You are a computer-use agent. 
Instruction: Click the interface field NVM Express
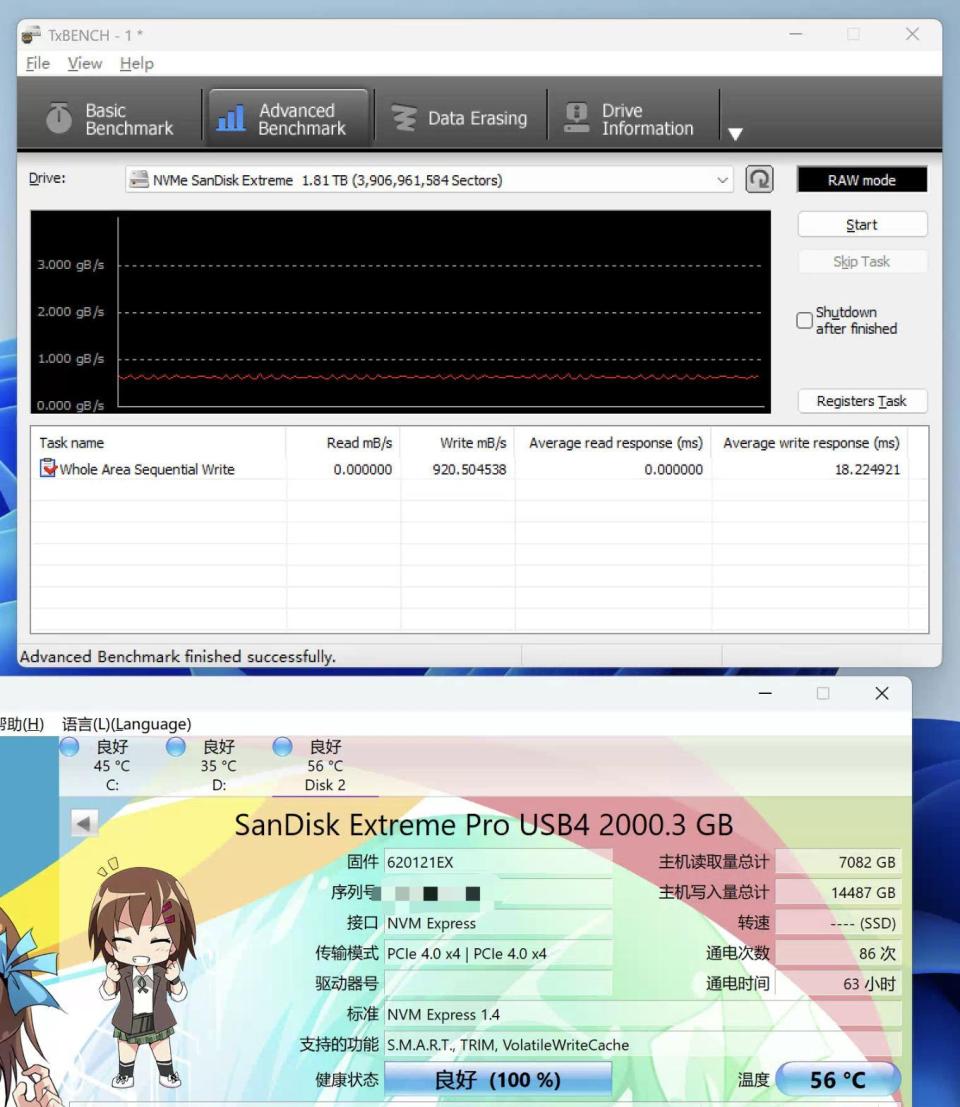pos(498,923)
